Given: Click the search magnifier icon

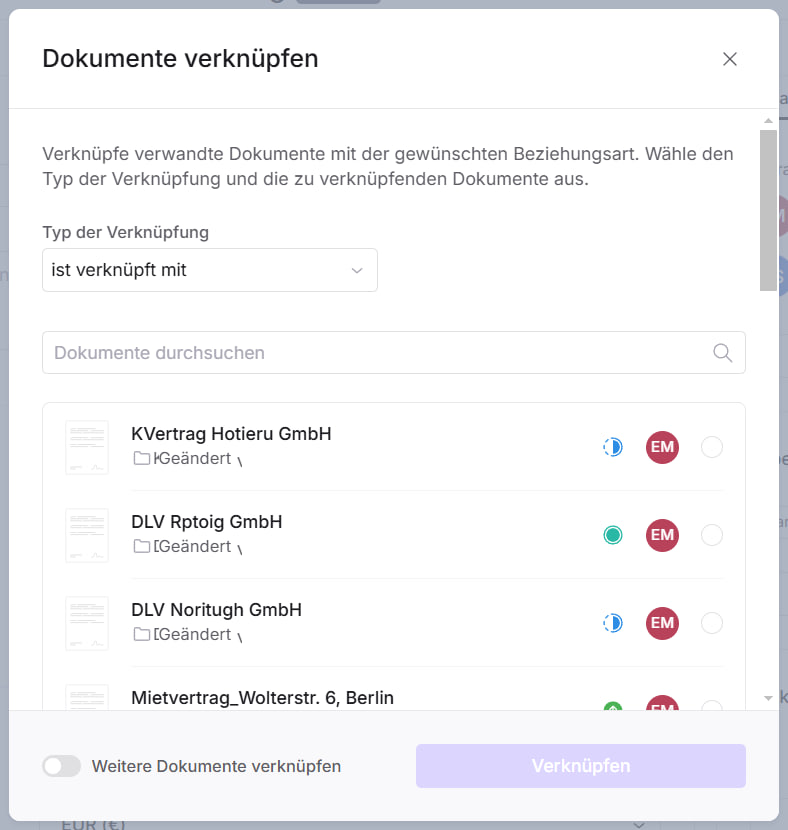Looking at the screenshot, I should coord(722,353).
